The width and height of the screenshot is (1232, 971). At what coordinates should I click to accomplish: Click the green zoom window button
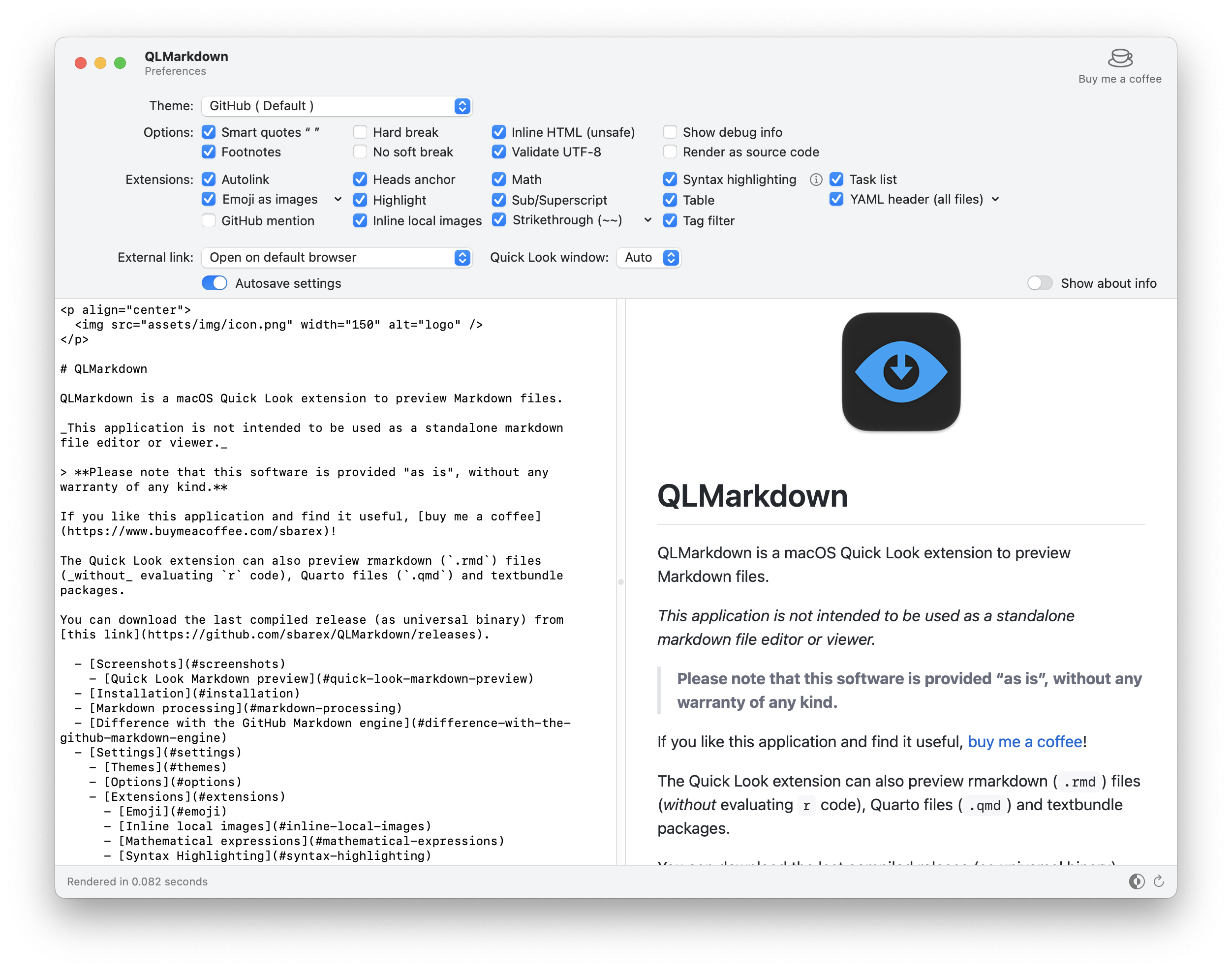pos(120,63)
